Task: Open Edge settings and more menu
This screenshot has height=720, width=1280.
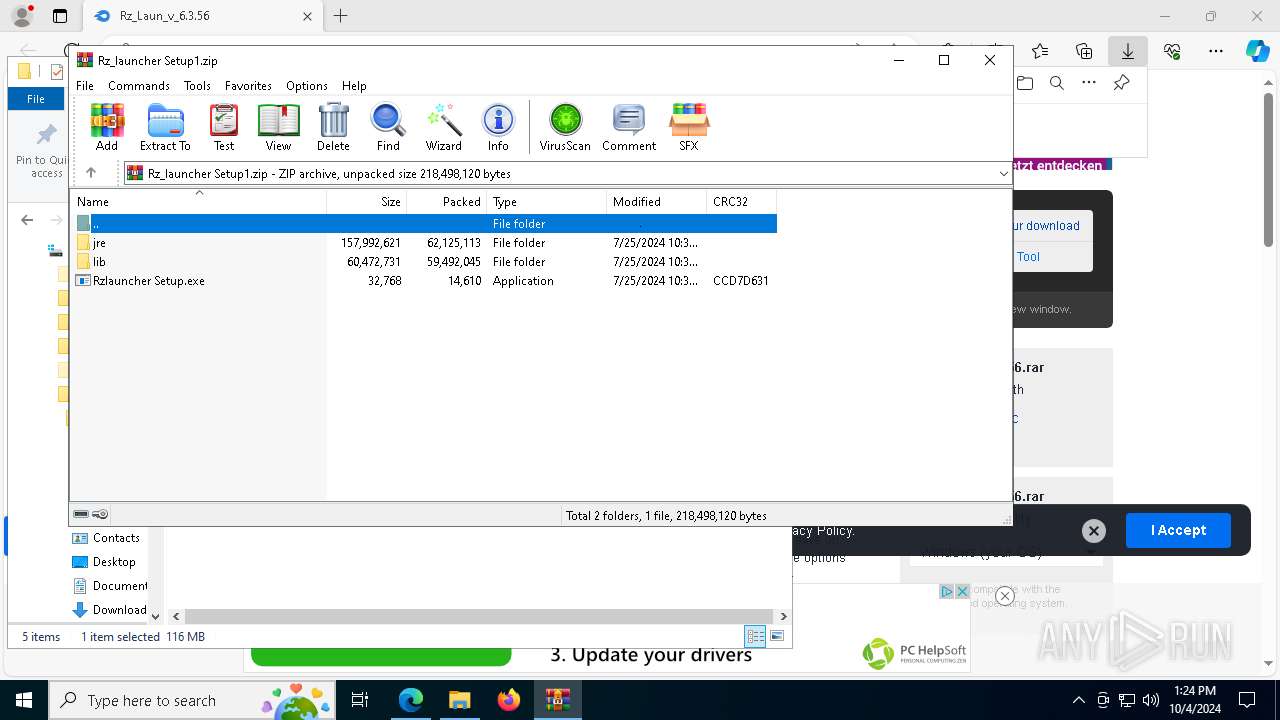Action: pyautogui.click(x=1216, y=51)
